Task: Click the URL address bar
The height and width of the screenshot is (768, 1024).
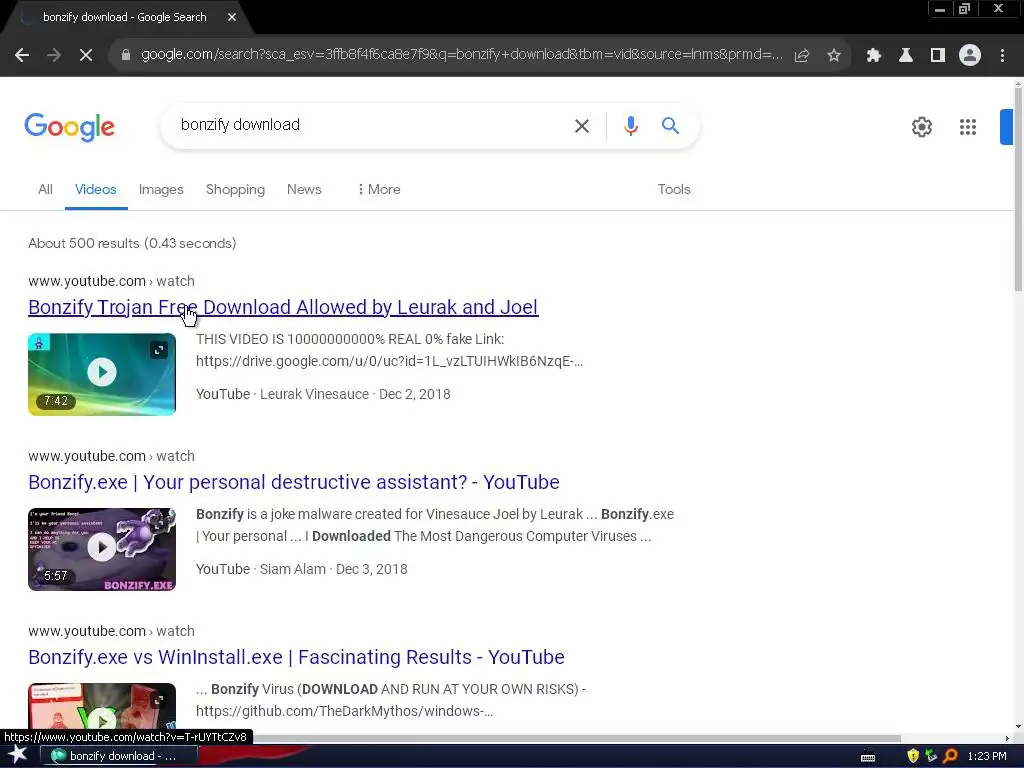Action: tap(461, 55)
